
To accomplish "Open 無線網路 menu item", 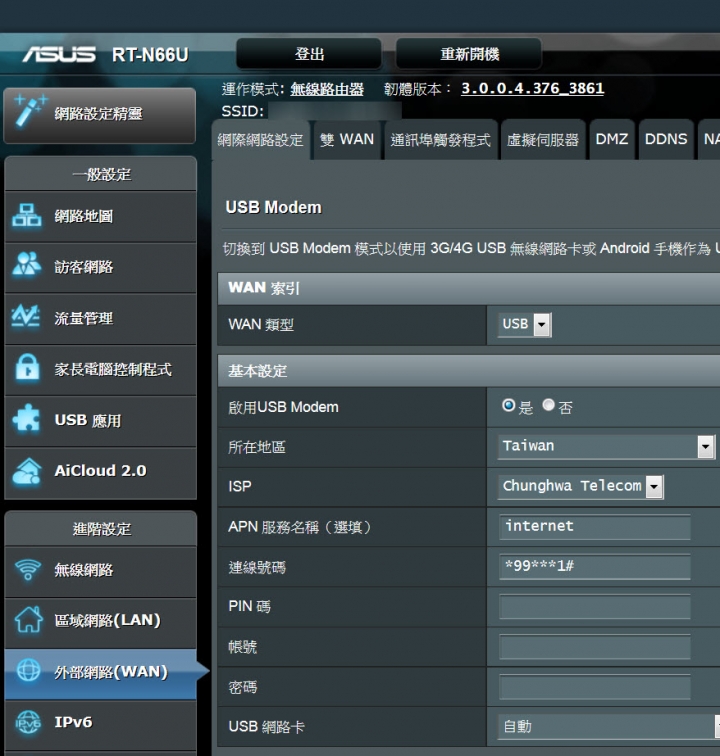I will point(100,571).
